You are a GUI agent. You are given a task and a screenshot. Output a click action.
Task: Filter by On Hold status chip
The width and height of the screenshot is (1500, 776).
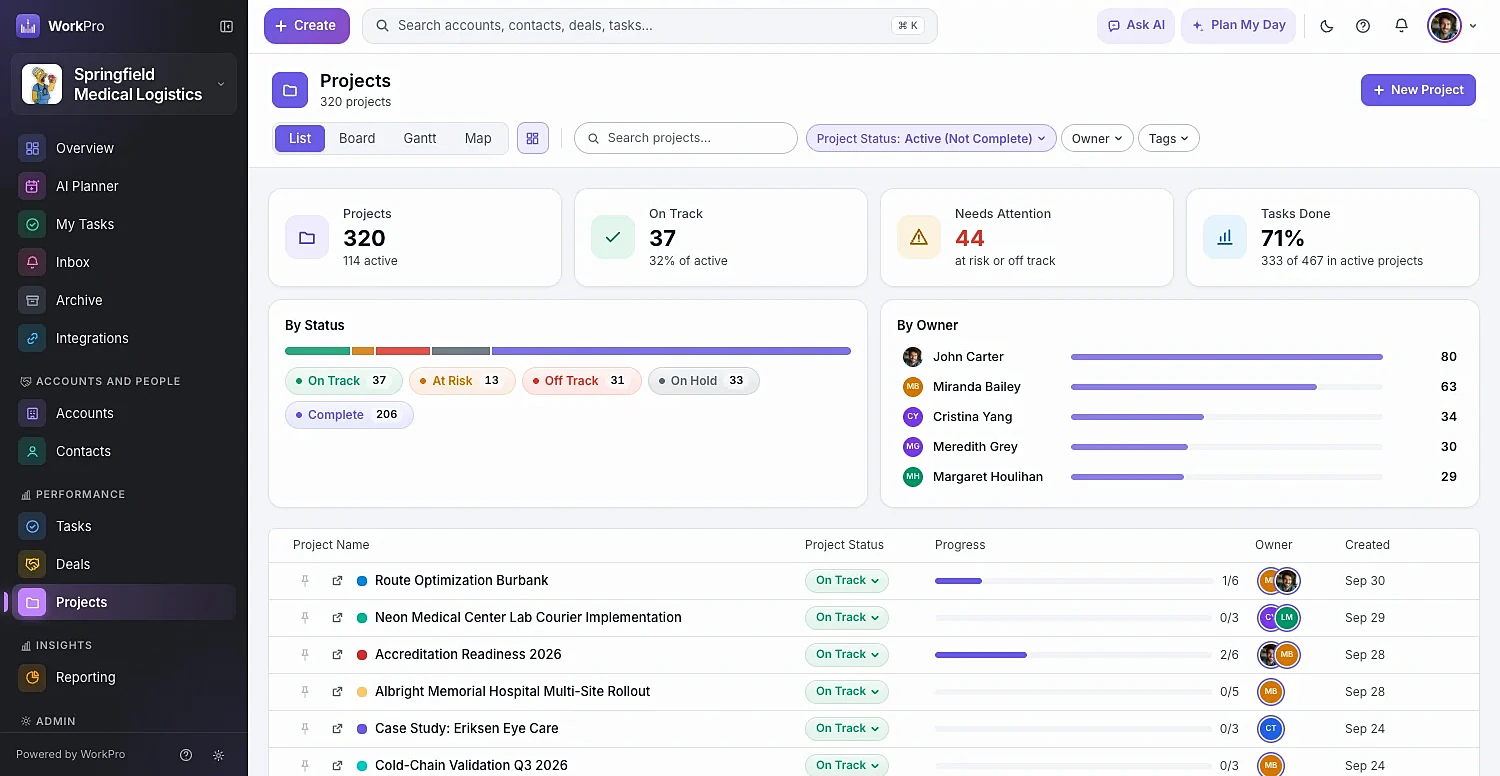703,381
